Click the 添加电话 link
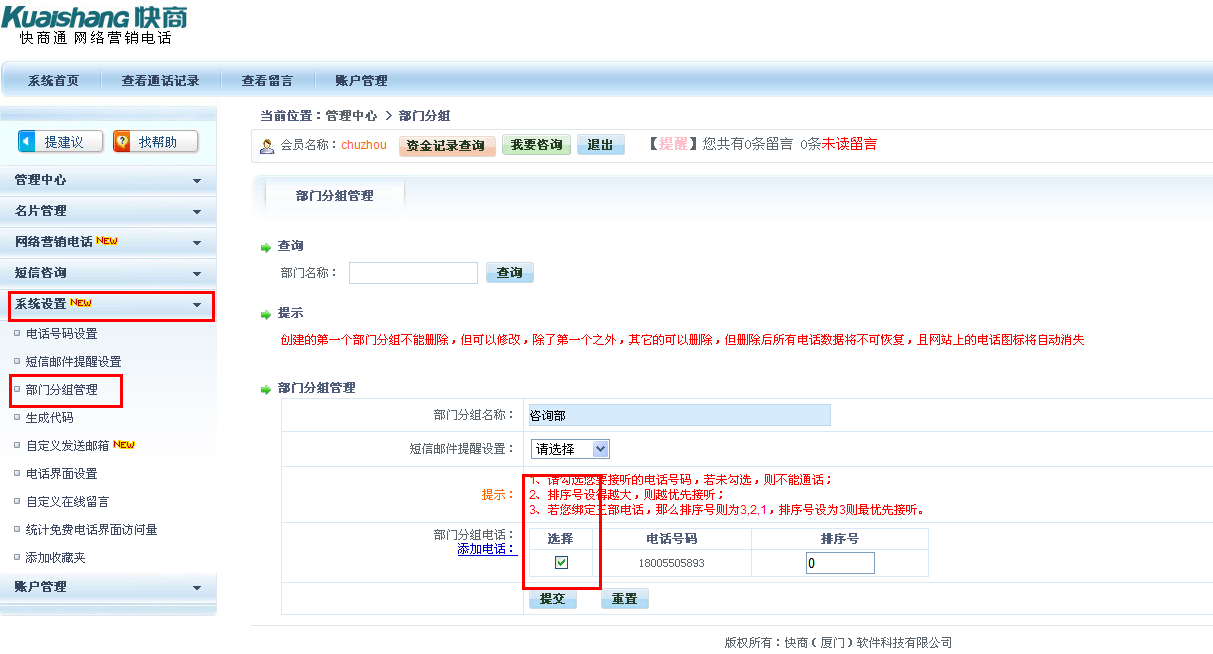Image resolution: width=1213 pixels, height=654 pixels. point(486,549)
